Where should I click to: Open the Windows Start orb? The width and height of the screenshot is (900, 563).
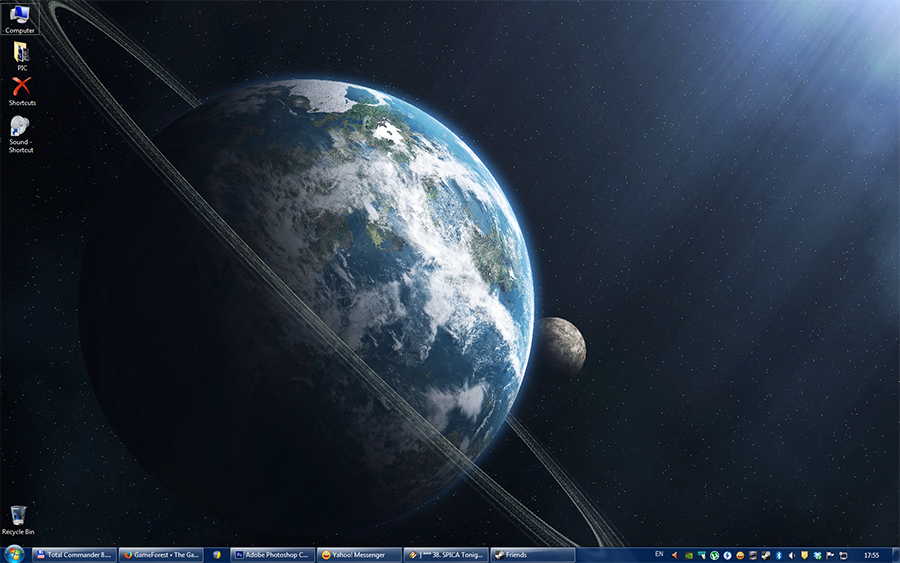[x=14, y=554]
